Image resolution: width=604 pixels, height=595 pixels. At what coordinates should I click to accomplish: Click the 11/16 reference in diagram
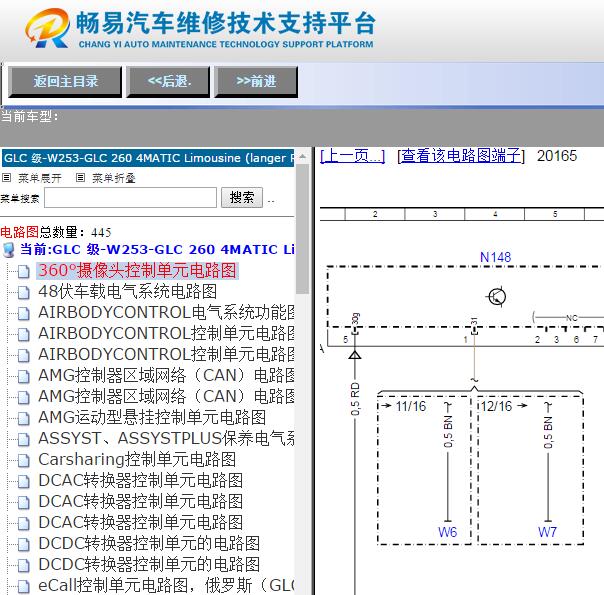(411, 406)
